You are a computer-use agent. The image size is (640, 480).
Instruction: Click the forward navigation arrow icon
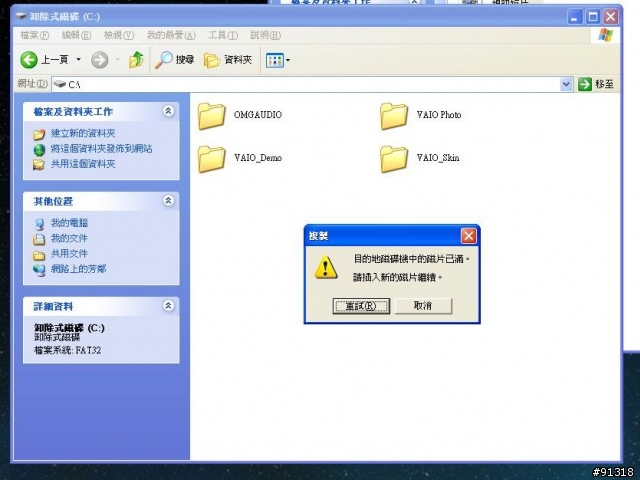coord(100,60)
